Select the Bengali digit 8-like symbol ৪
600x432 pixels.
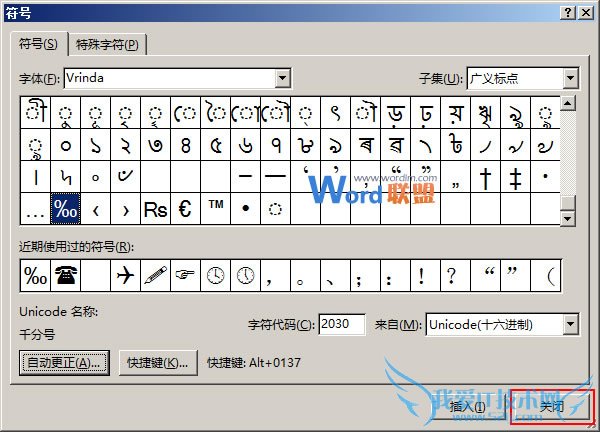click(185, 145)
